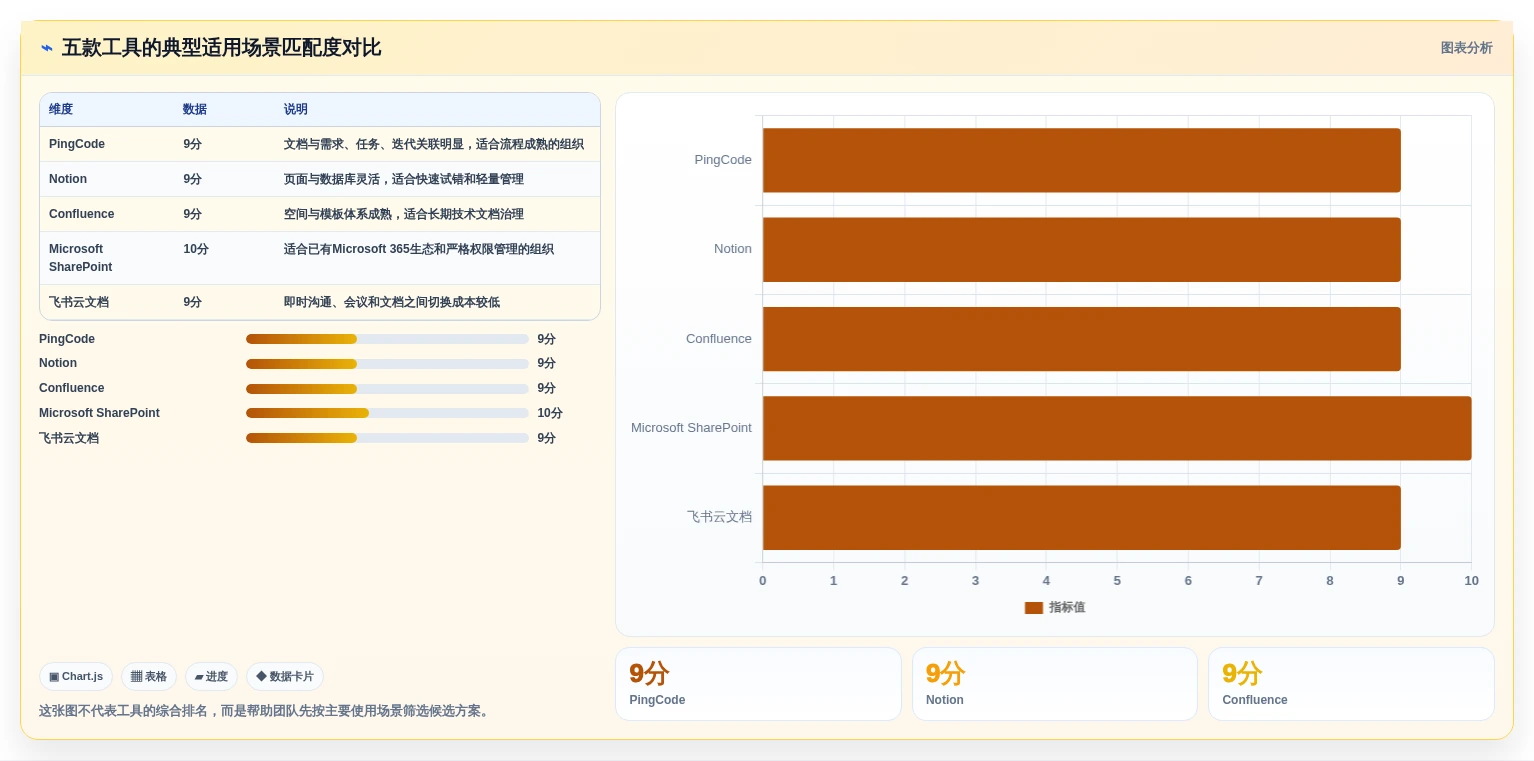Toggle the 指标值 legend swatch
This screenshot has height=761, width=1534.
tap(1034, 608)
